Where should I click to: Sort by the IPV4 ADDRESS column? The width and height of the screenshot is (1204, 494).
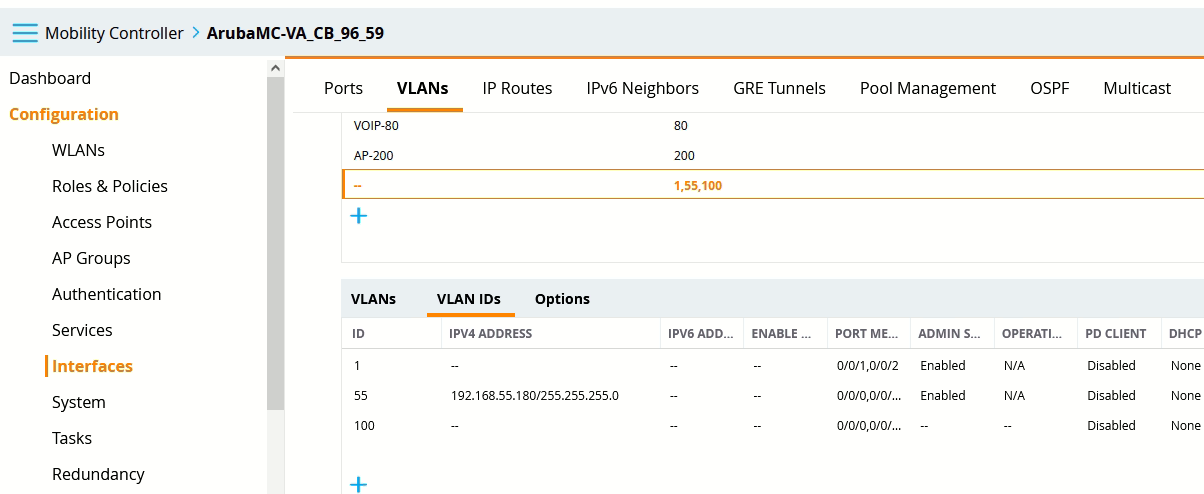491,333
